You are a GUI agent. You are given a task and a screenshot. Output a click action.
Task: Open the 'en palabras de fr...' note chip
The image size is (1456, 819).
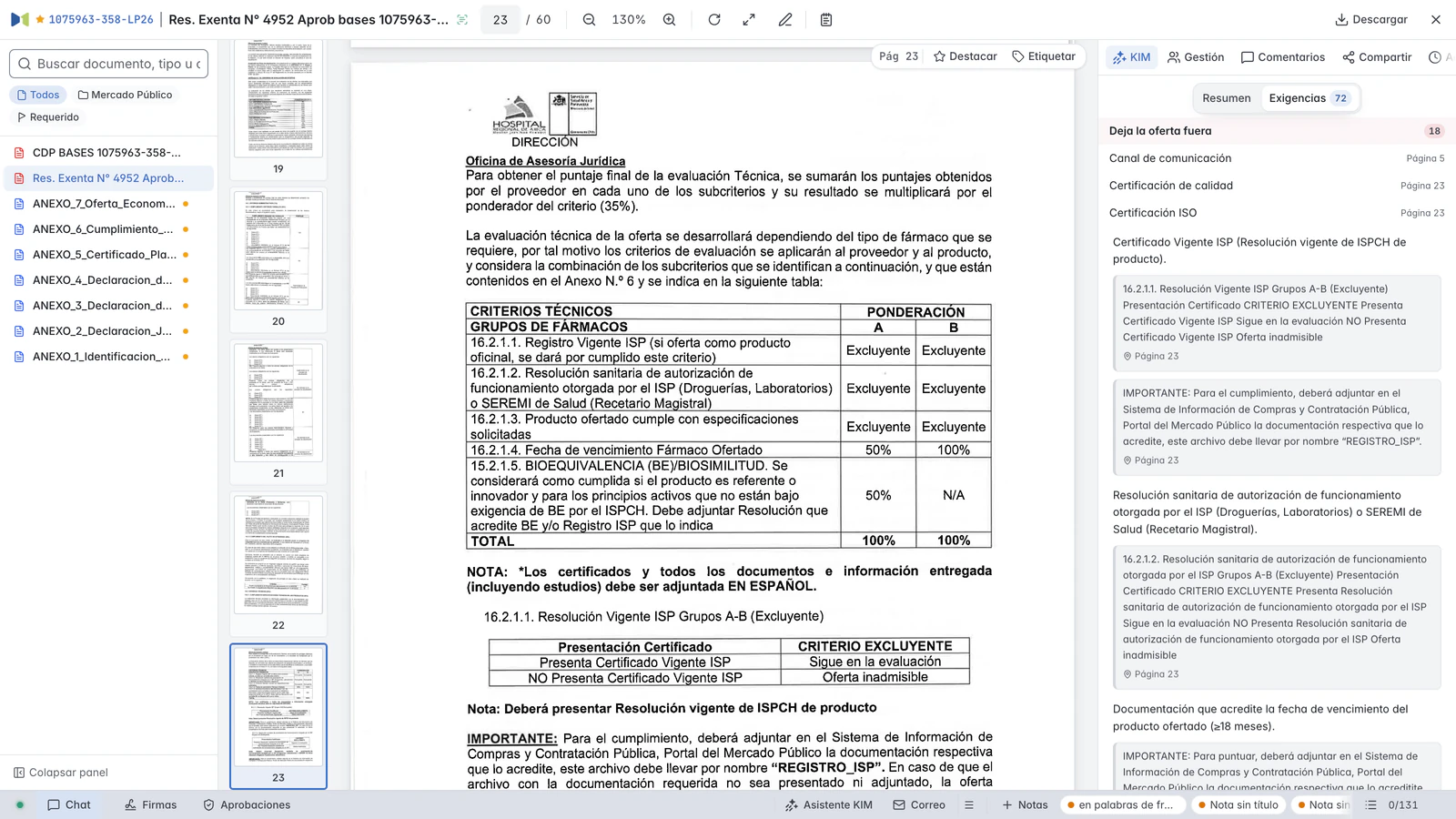[x=1124, y=804]
